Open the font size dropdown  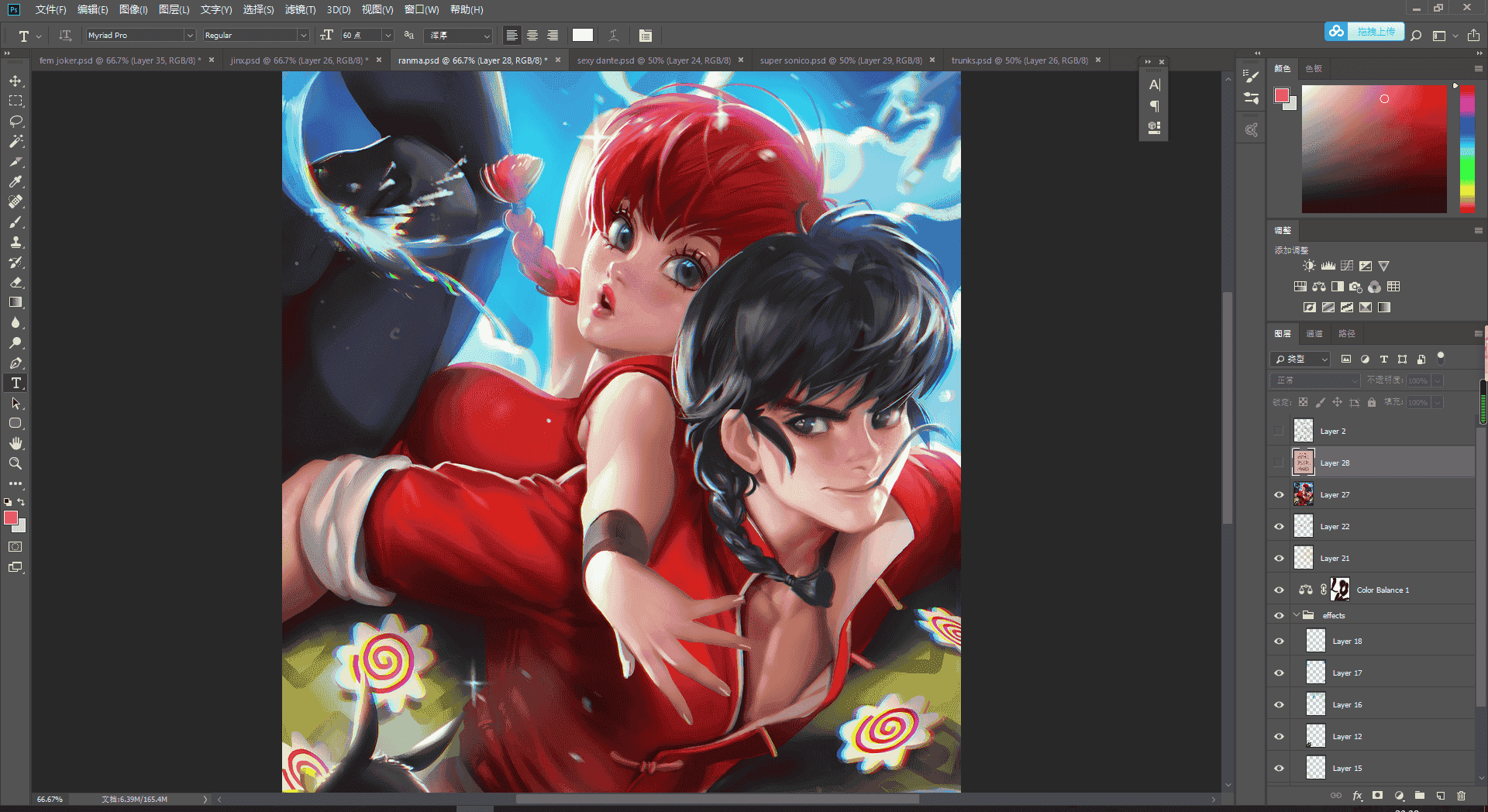pos(388,36)
